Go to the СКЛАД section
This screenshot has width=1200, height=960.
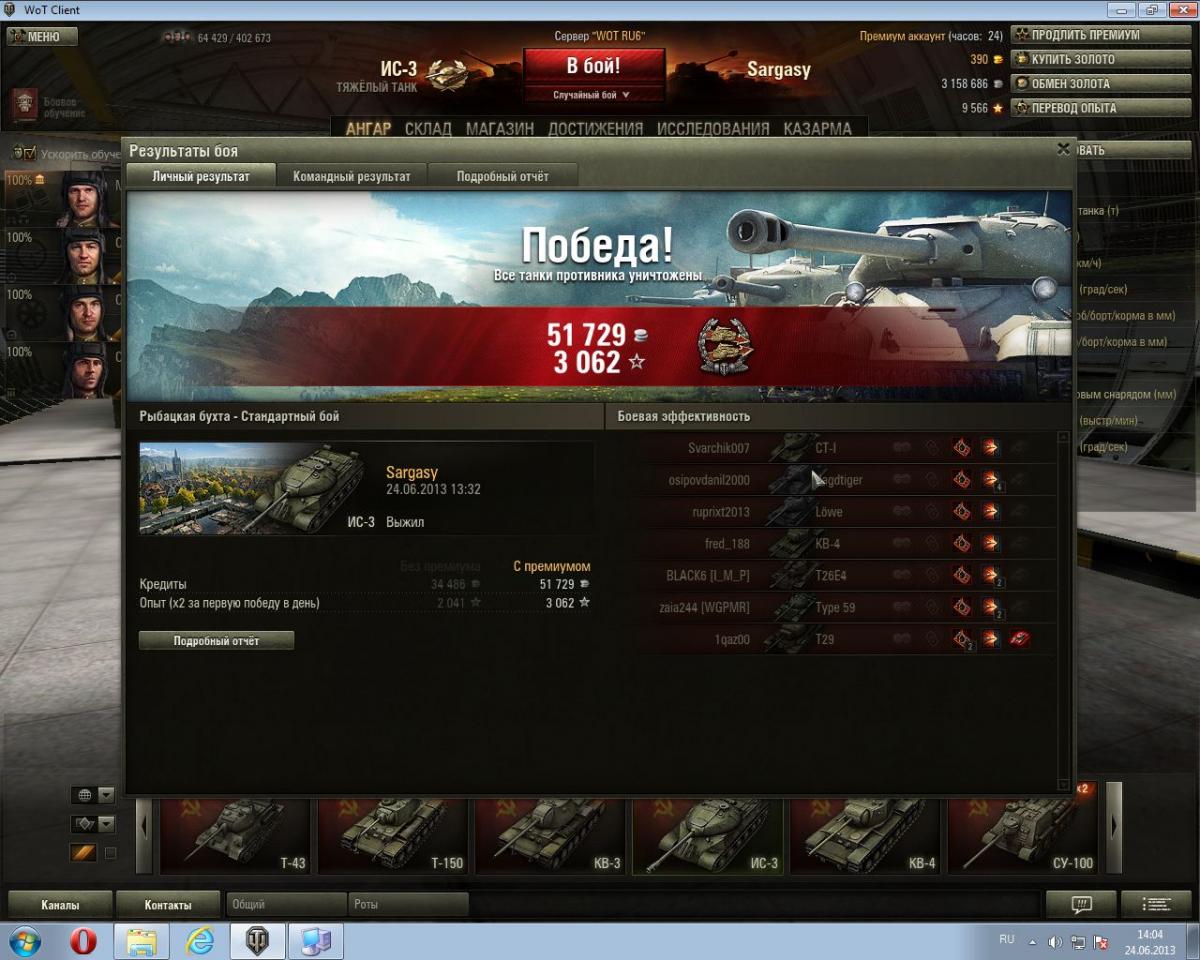tap(428, 128)
